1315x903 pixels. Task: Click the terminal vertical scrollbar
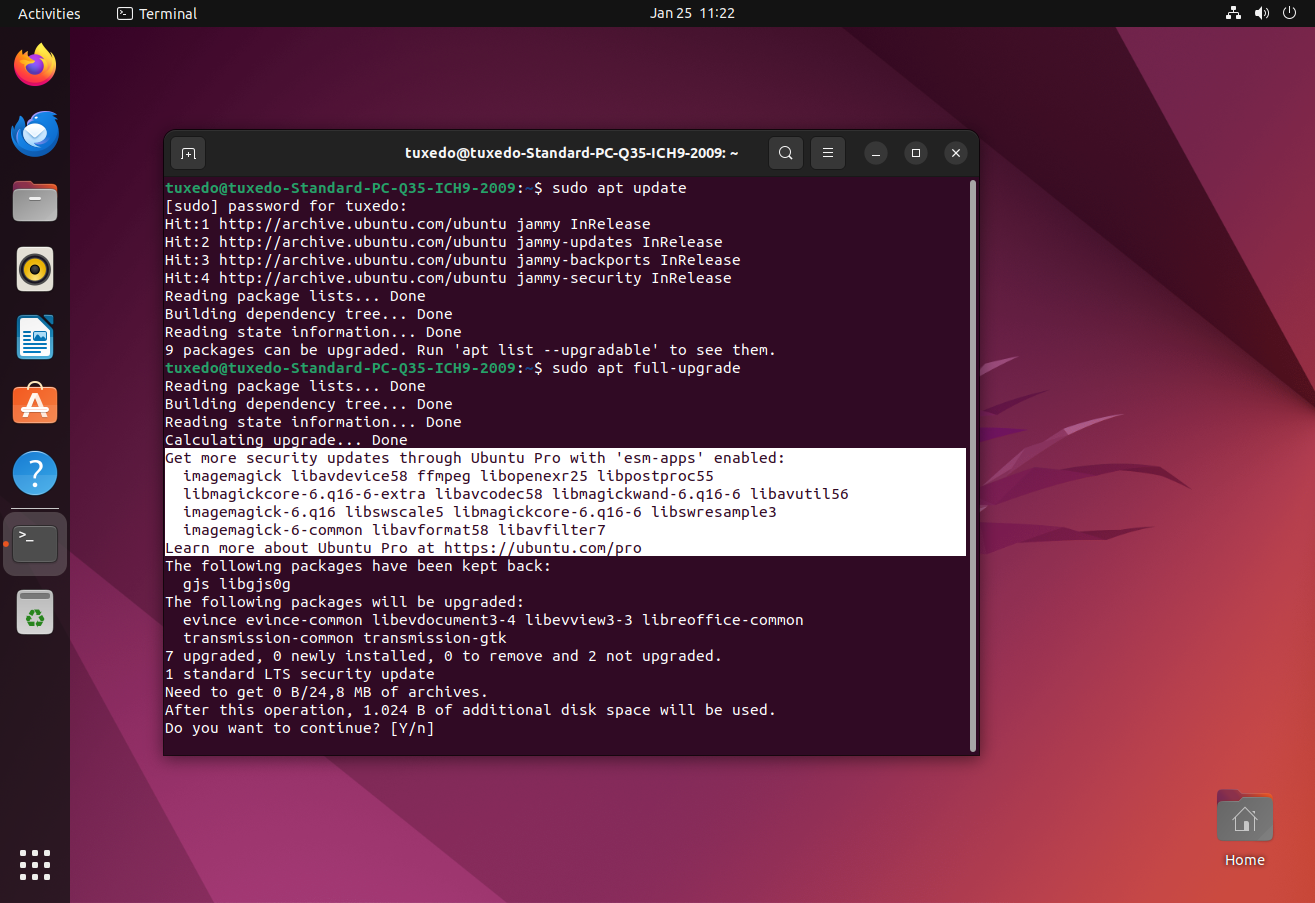pos(973,465)
